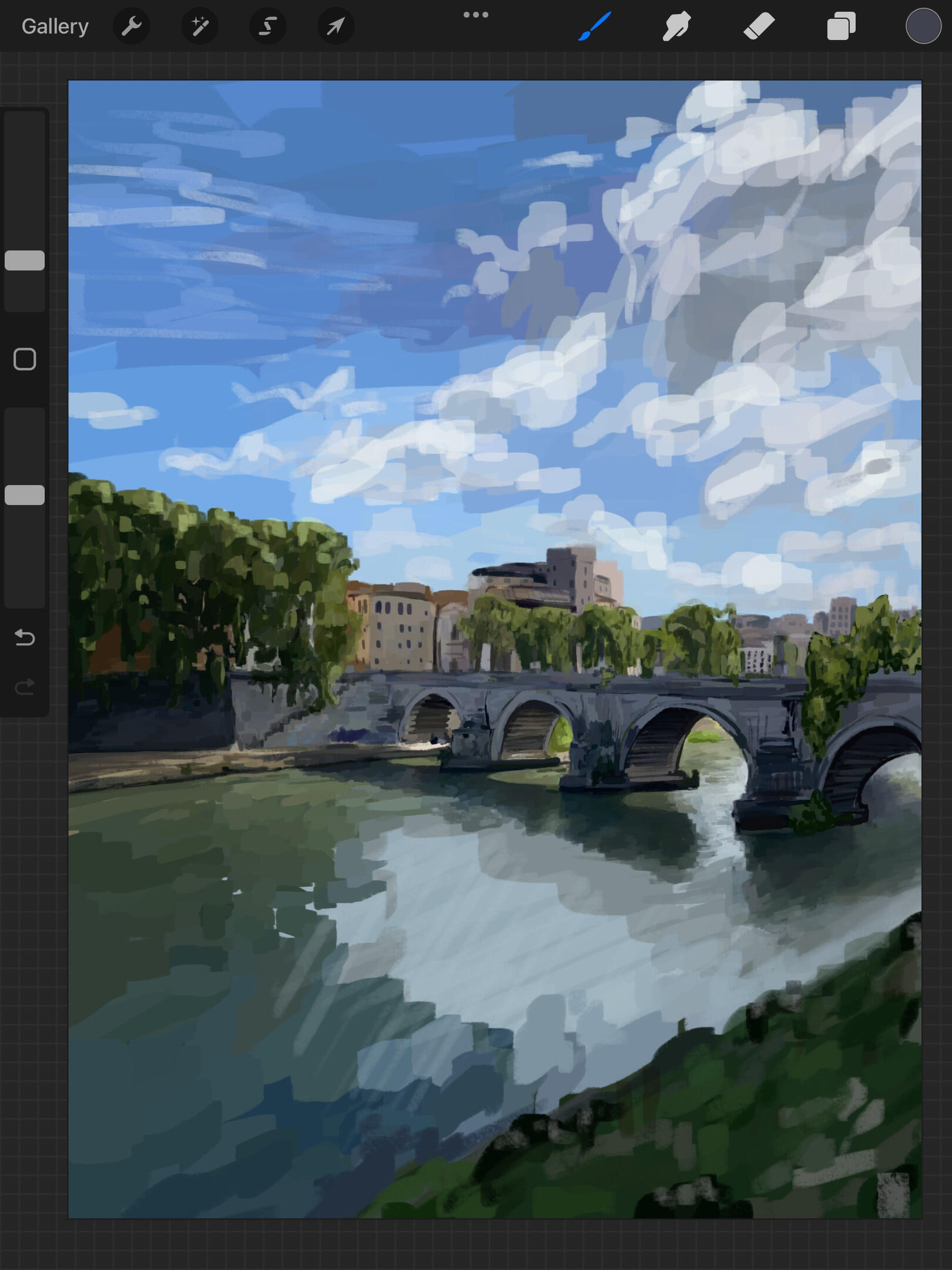
Task: Activate the Selection tool
Action: [268, 26]
